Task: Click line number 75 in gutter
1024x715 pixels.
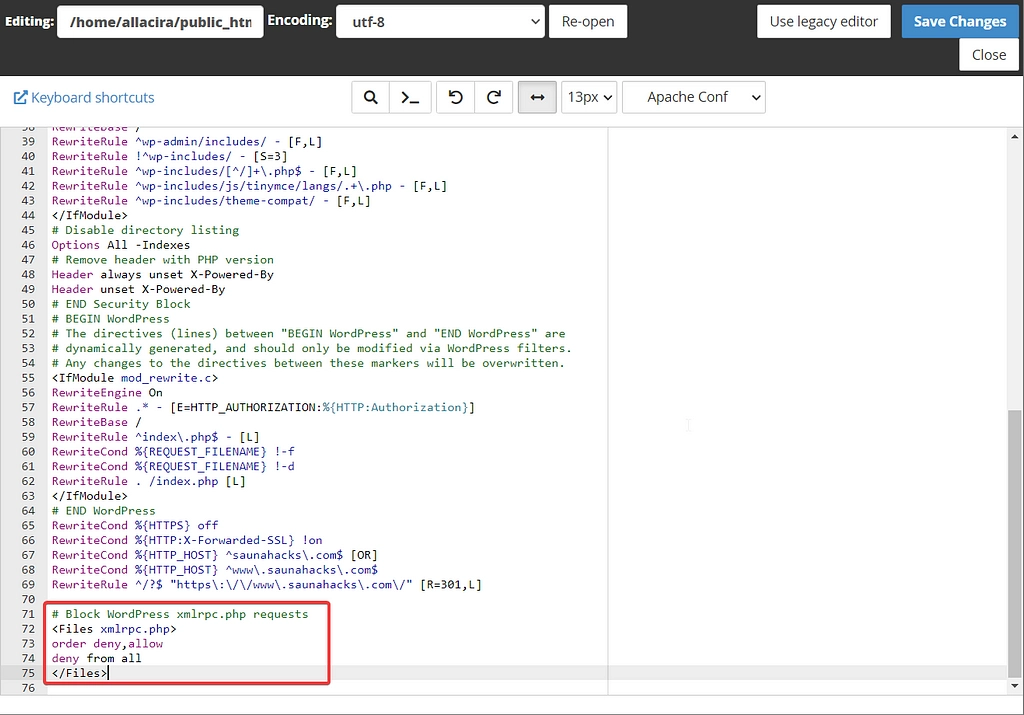Action: point(28,673)
